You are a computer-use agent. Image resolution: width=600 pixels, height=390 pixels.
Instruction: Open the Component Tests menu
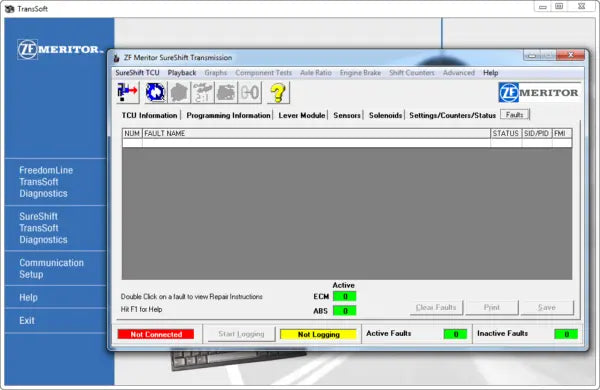pos(263,73)
